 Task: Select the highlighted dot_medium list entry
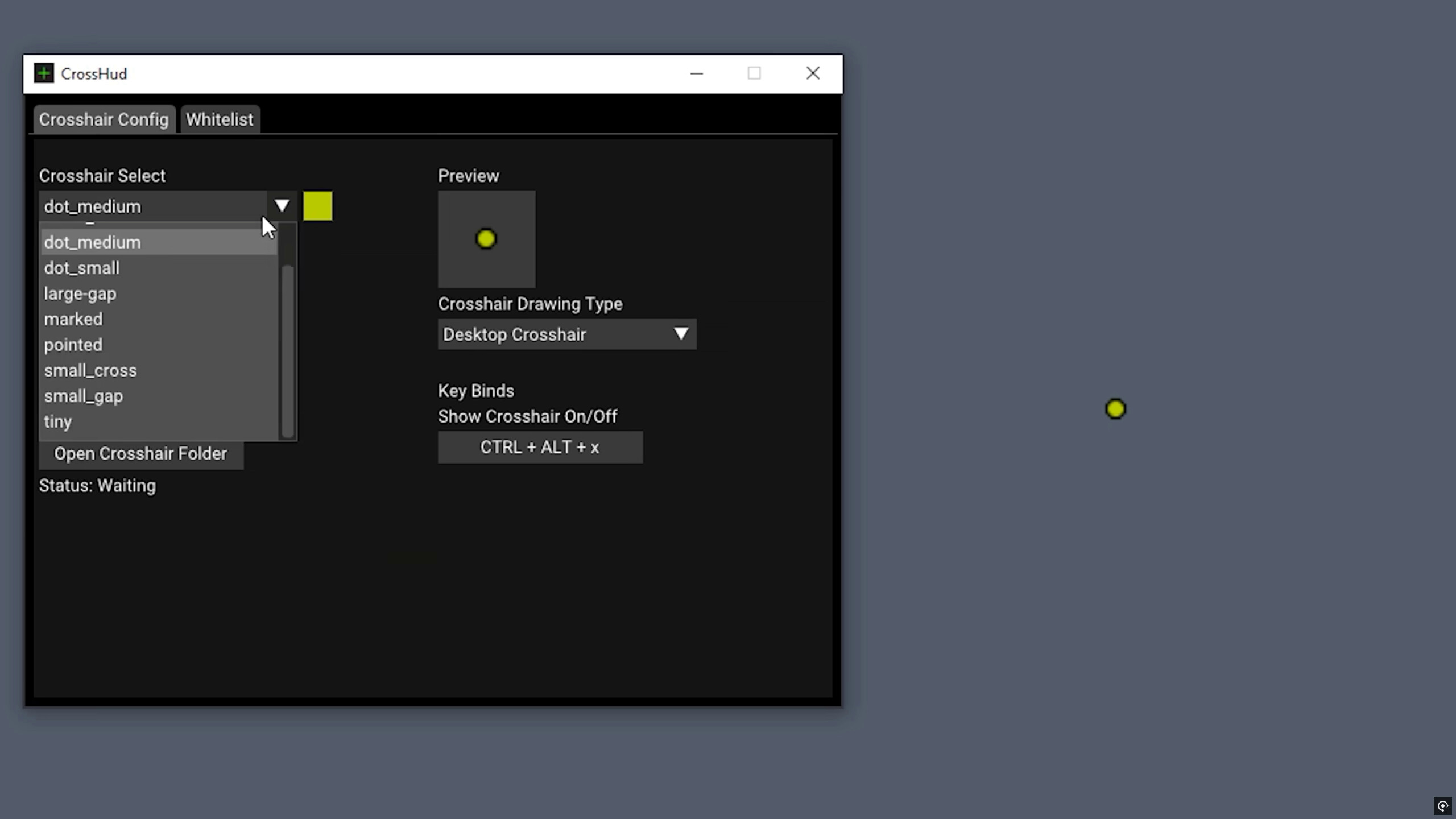[92, 242]
